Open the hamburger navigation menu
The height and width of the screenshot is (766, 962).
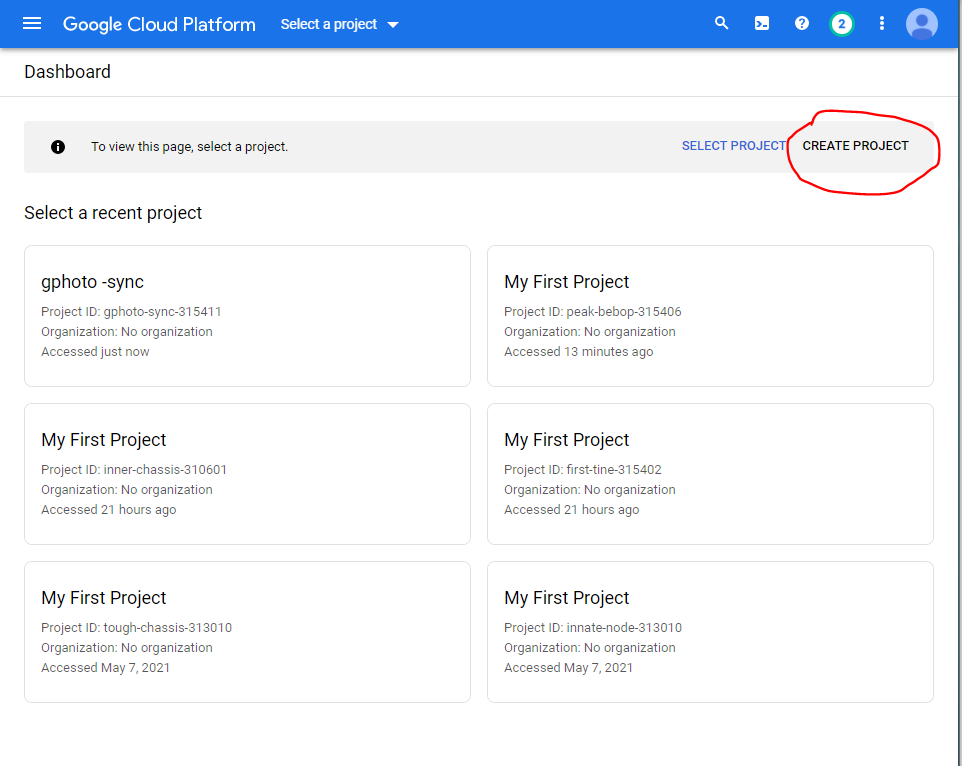[32, 24]
